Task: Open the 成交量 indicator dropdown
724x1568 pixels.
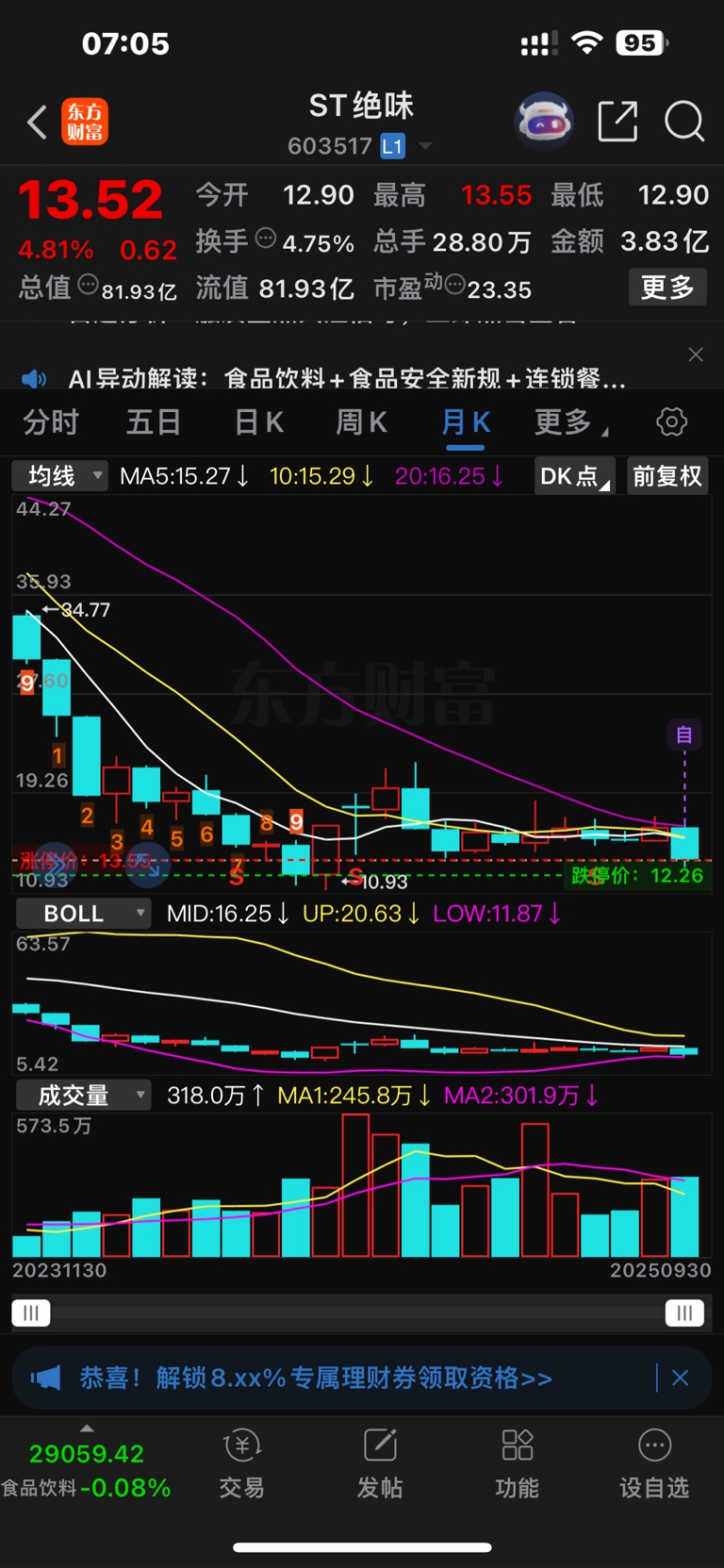Action: pyautogui.click(x=83, y=1095)
